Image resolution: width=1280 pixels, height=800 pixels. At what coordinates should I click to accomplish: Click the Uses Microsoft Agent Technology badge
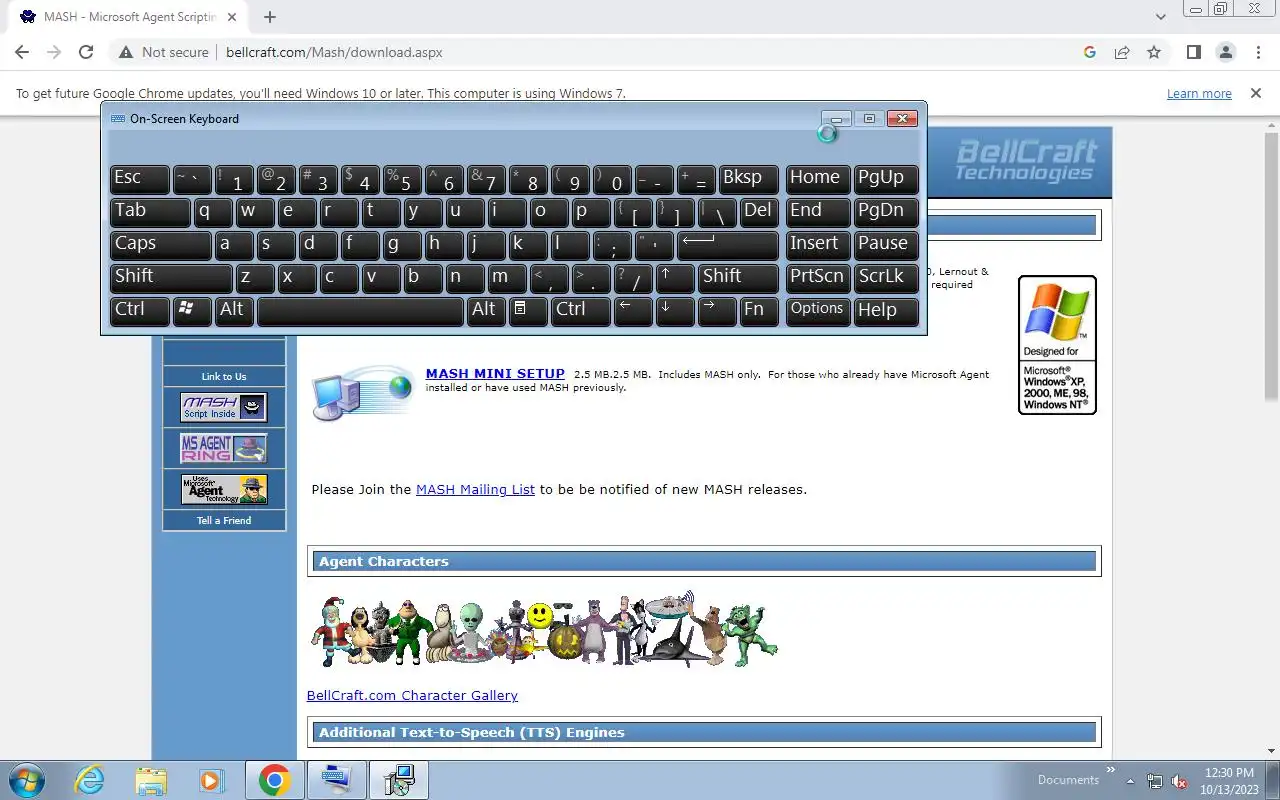[224, 489]
